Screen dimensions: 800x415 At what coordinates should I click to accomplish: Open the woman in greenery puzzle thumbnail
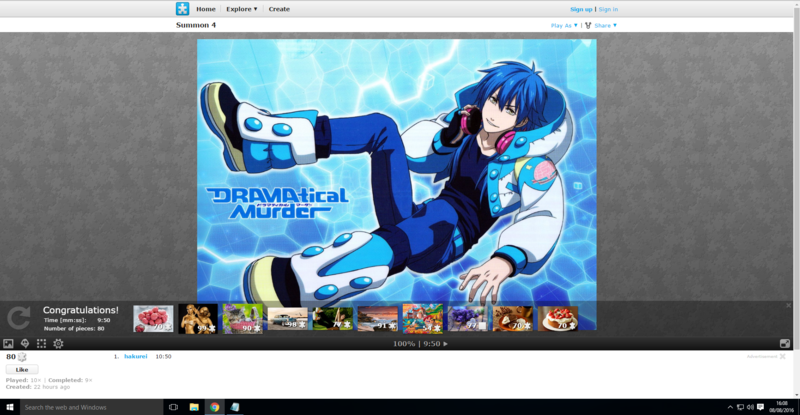[x=333, y=319]
